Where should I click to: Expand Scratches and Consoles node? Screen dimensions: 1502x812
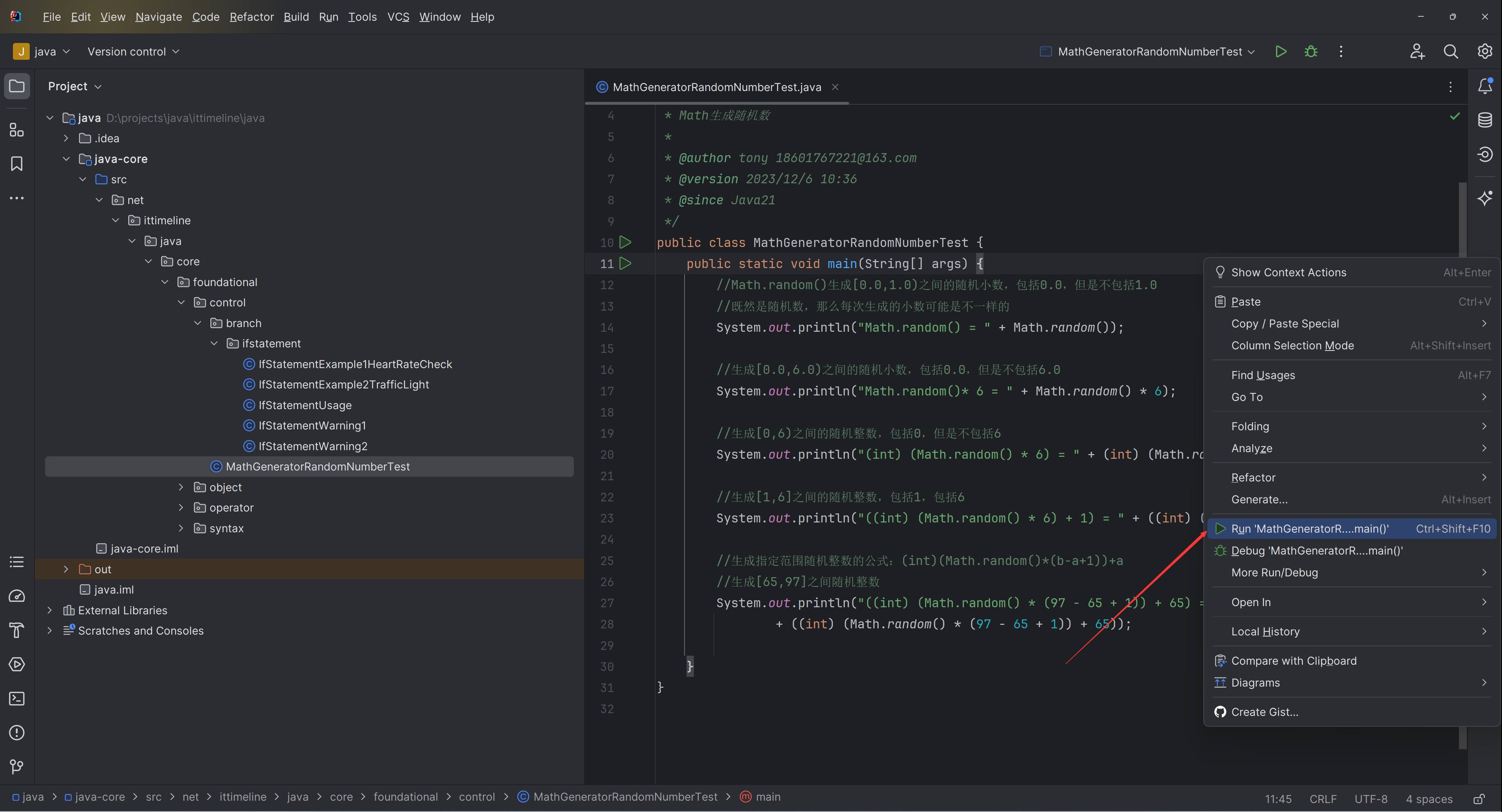point(50,631)
